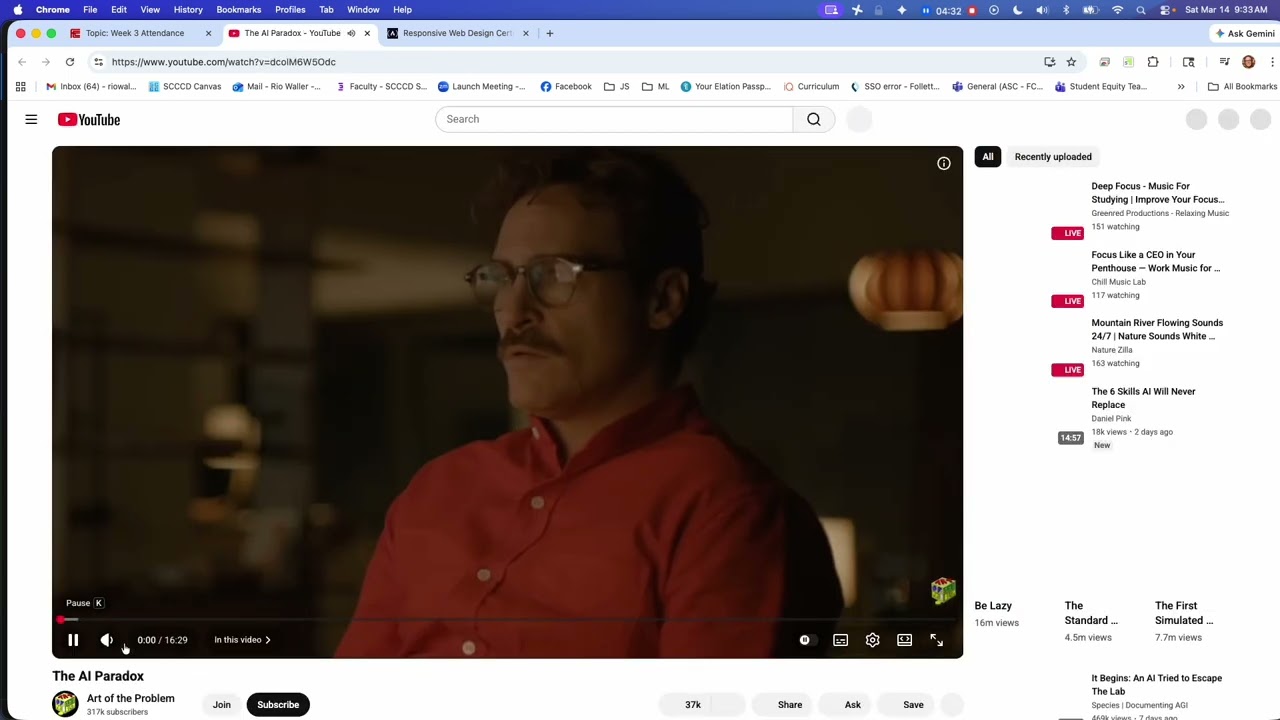
Task: Expand the JS bookmarks folder
Action: [617, 87]
